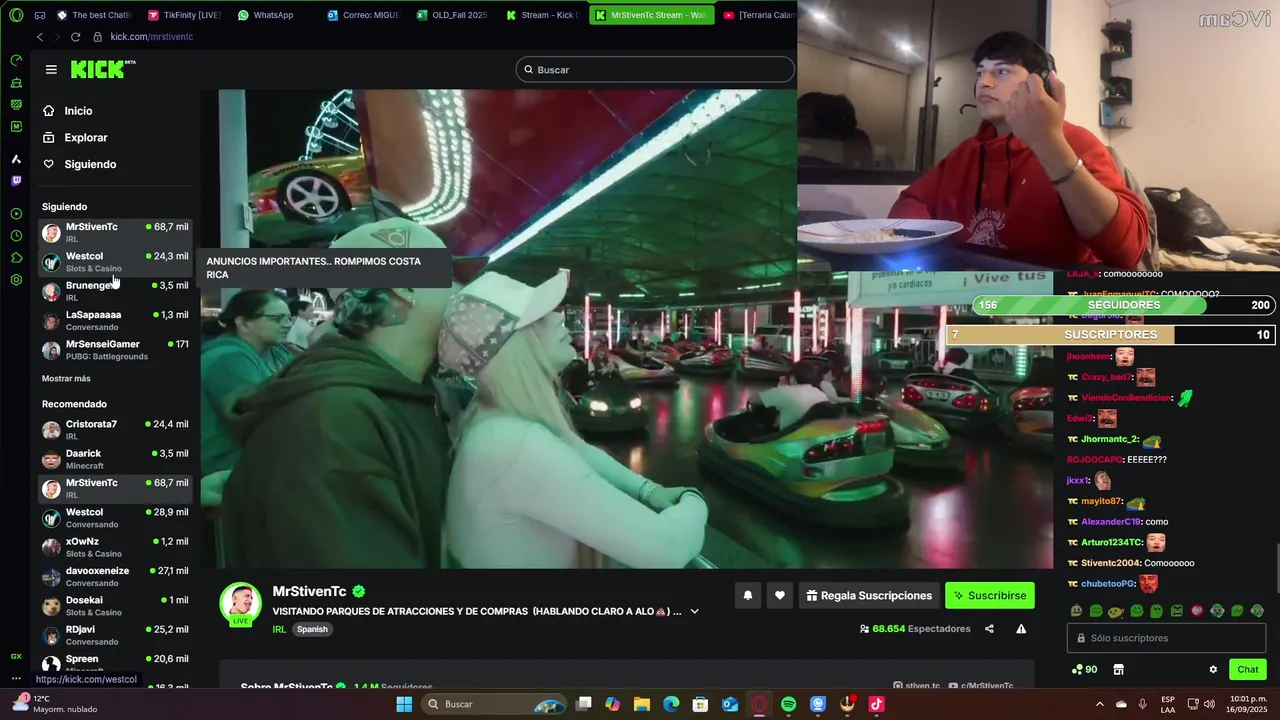This screenshot has width=1280, height=720.
Task: Switch to the OLD_Fall 2025 tab
Action: (x=452, y=15)
